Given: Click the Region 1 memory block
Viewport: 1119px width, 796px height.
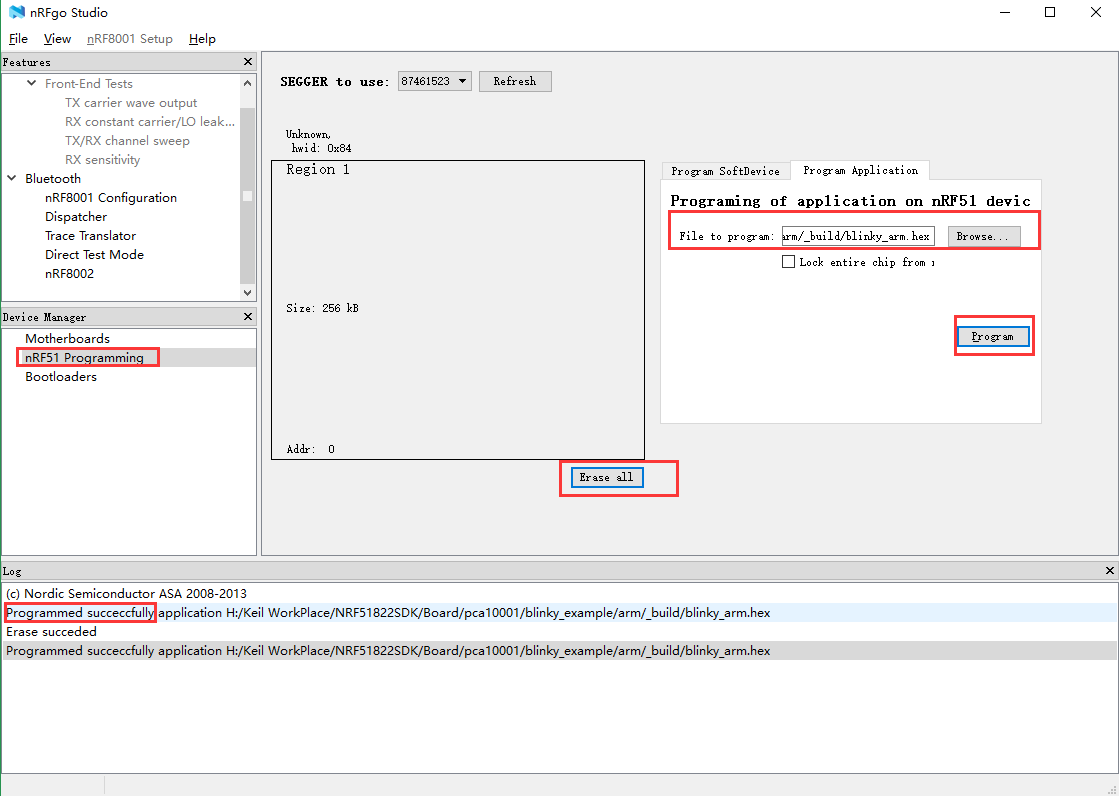Looking at the screenshot, I should coord(457,310).
